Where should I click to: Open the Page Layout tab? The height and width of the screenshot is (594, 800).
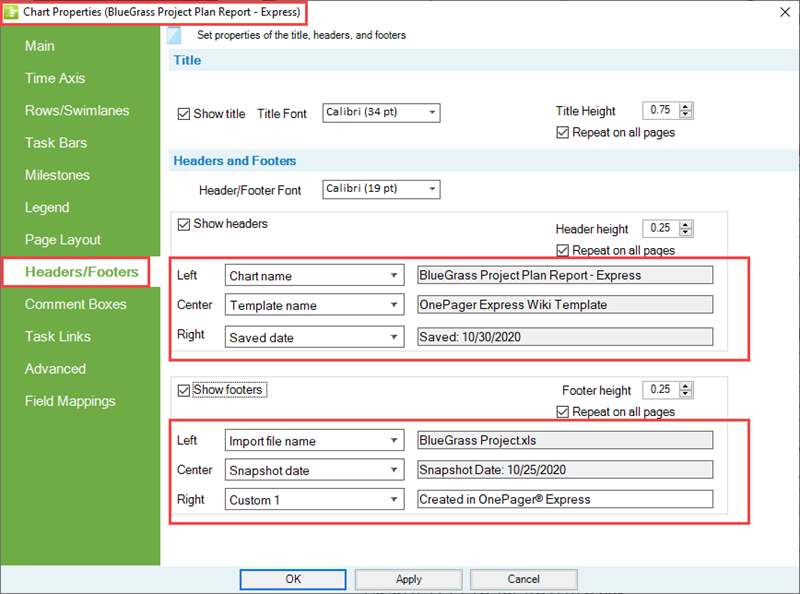(x=63, y=239)
